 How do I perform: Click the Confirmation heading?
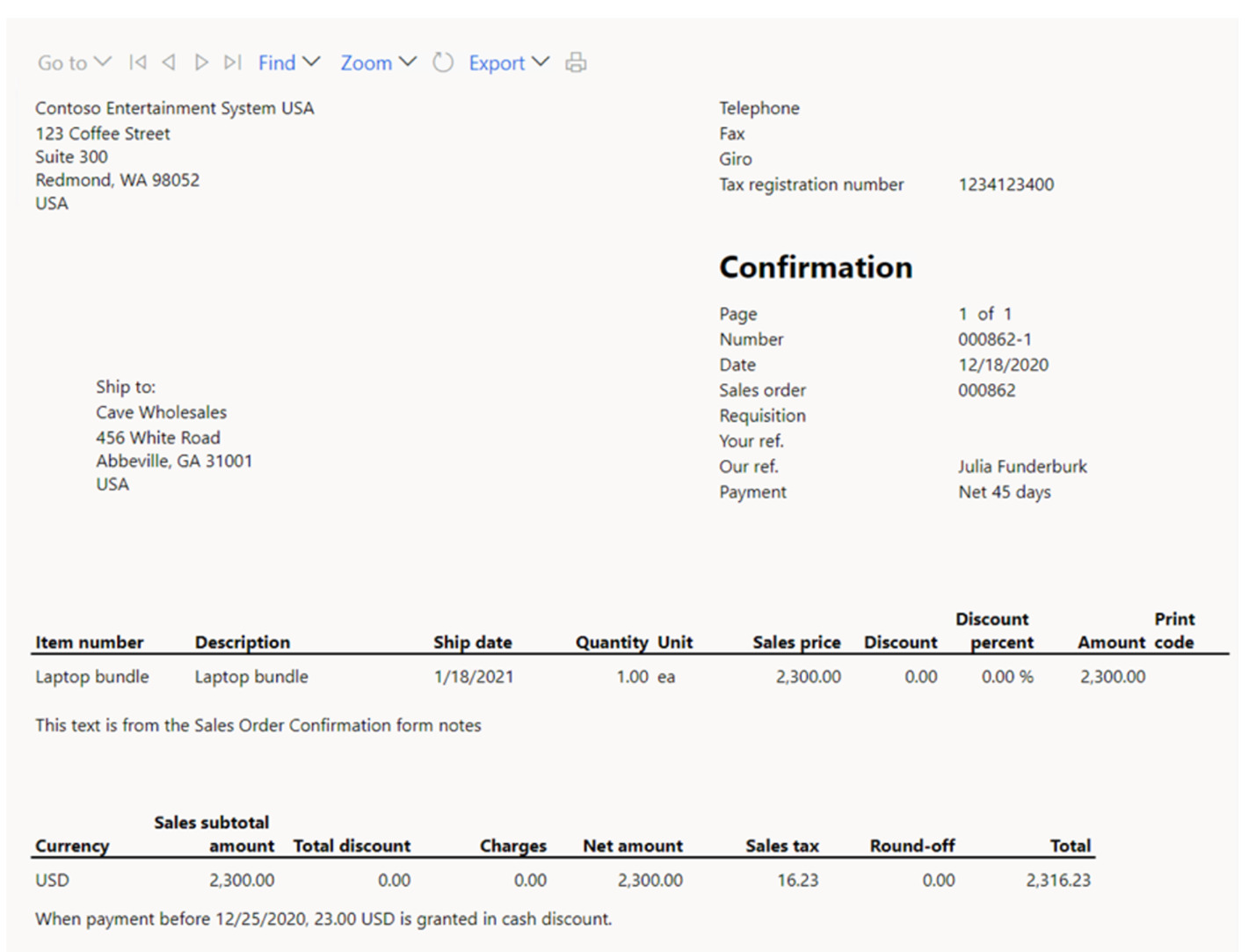816,266
